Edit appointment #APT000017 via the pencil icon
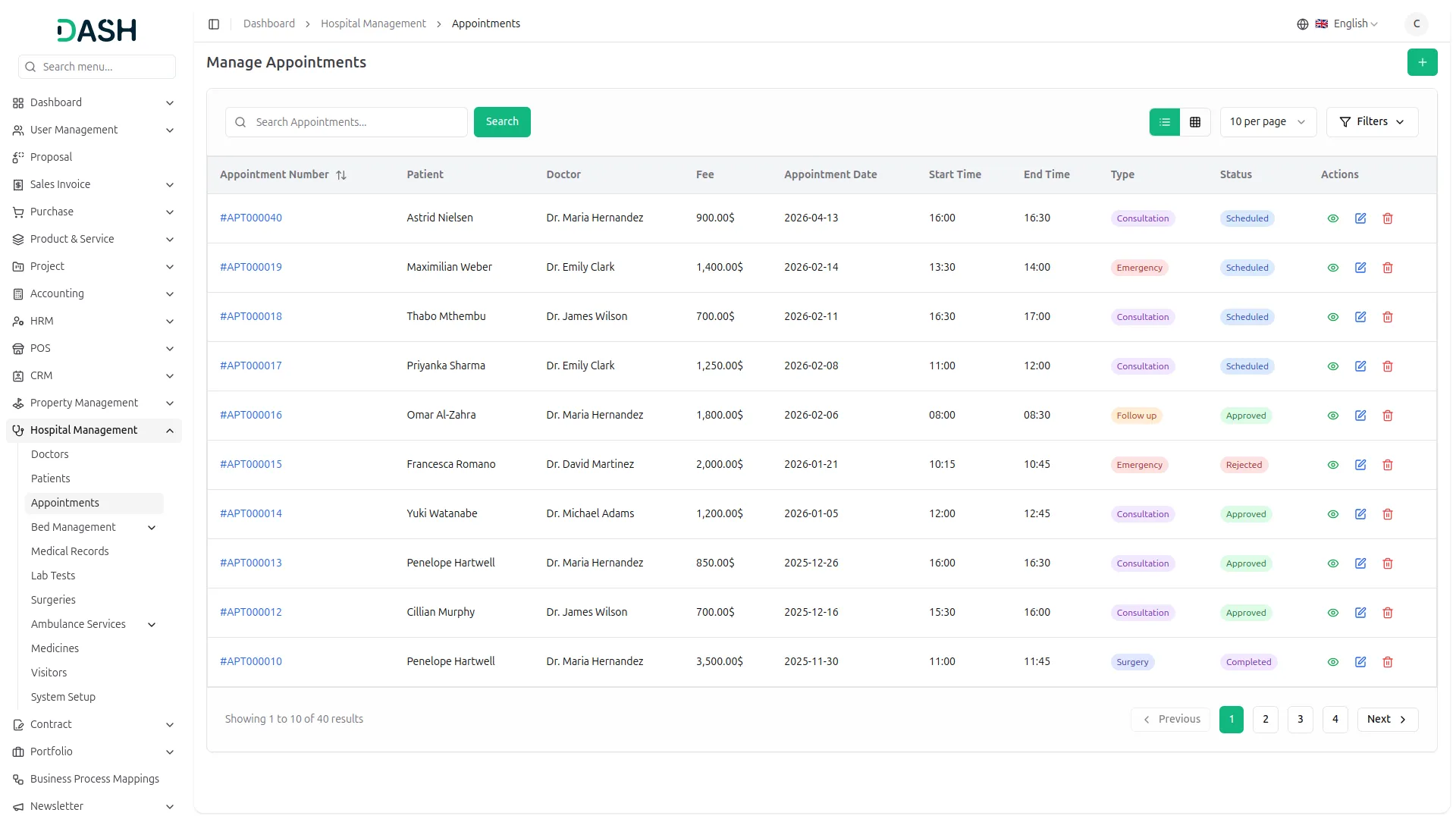The height and width of the screenshot is (819, 1456). (x=1360, y=366)
